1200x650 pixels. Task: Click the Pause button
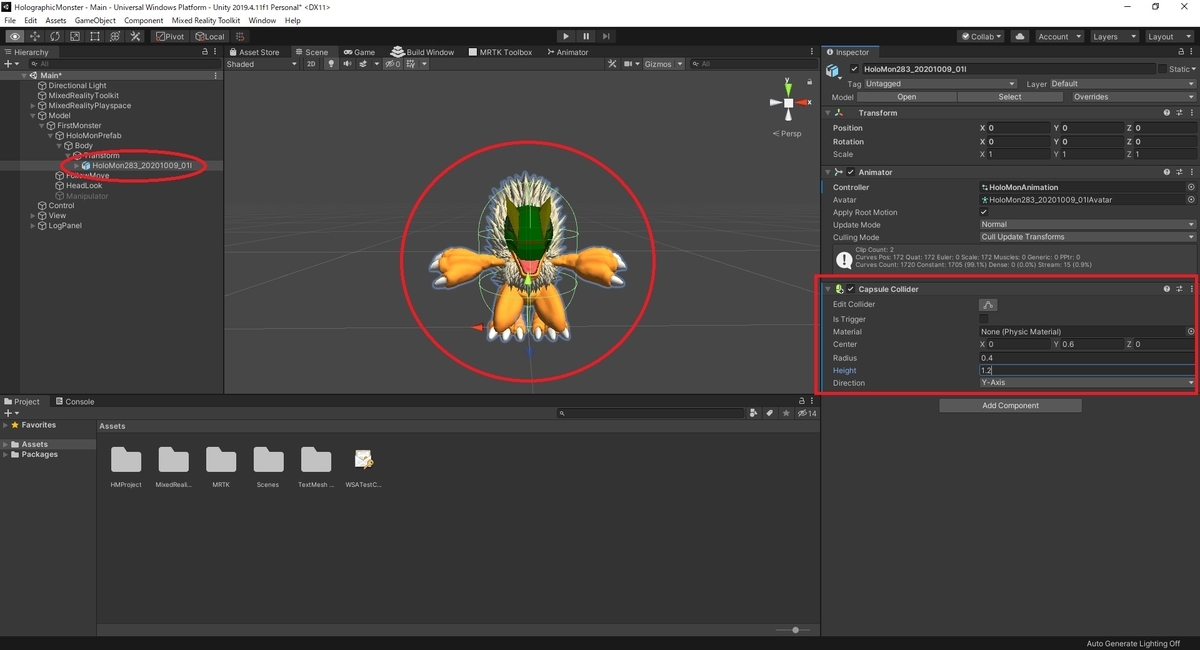586,36
